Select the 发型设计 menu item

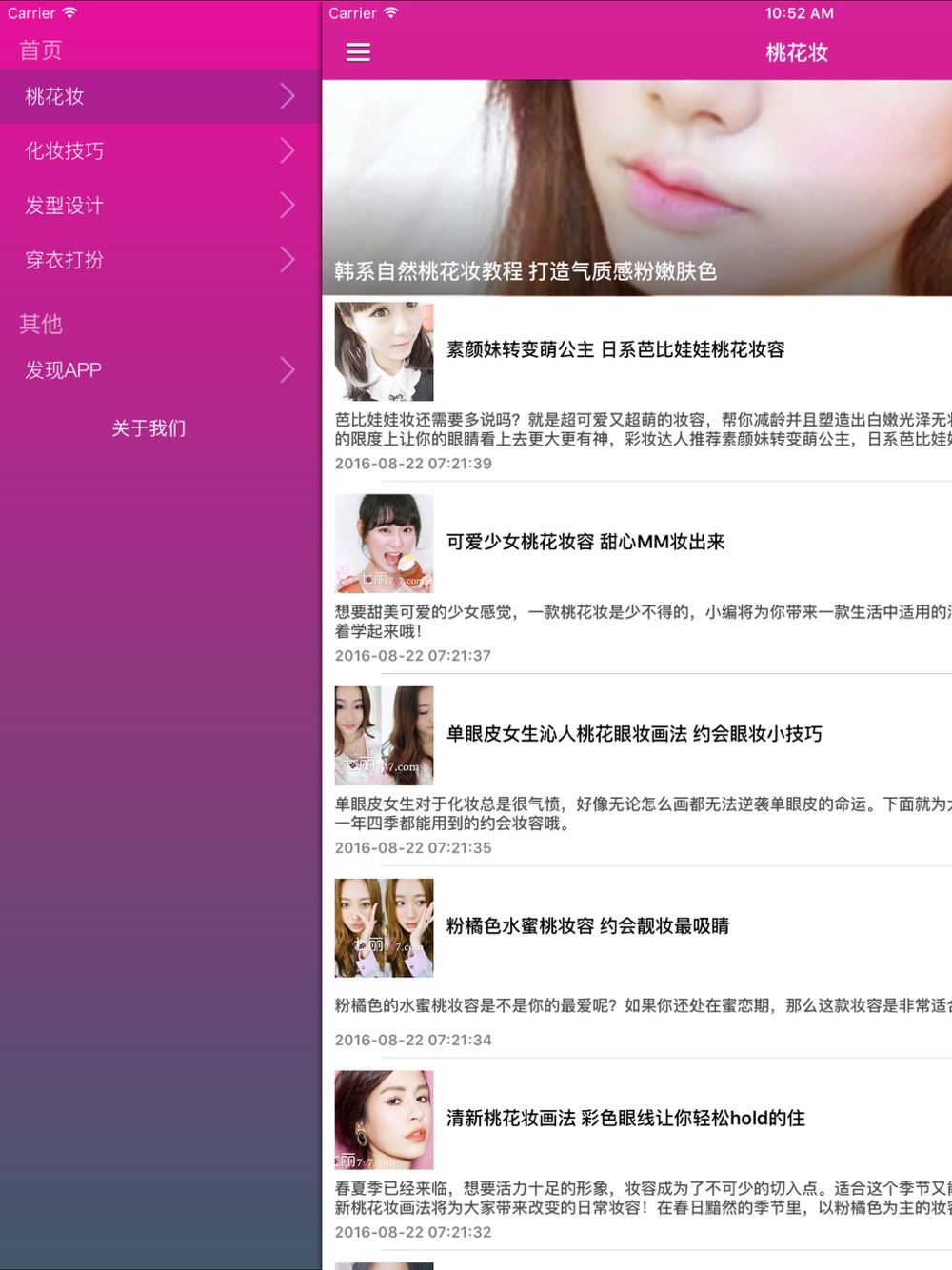(x=160, y=205)
